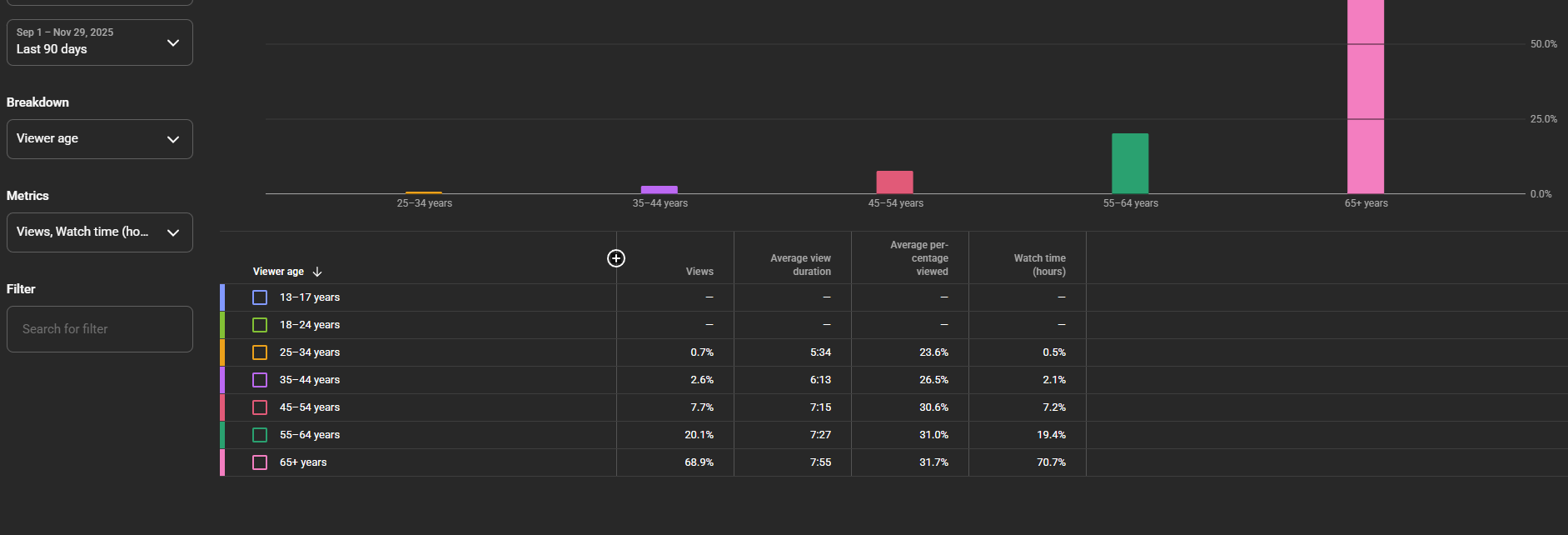This screenshot has width=1568, height=535.
Task: Check the 65+ years checkbox
Action: [260, 462]
